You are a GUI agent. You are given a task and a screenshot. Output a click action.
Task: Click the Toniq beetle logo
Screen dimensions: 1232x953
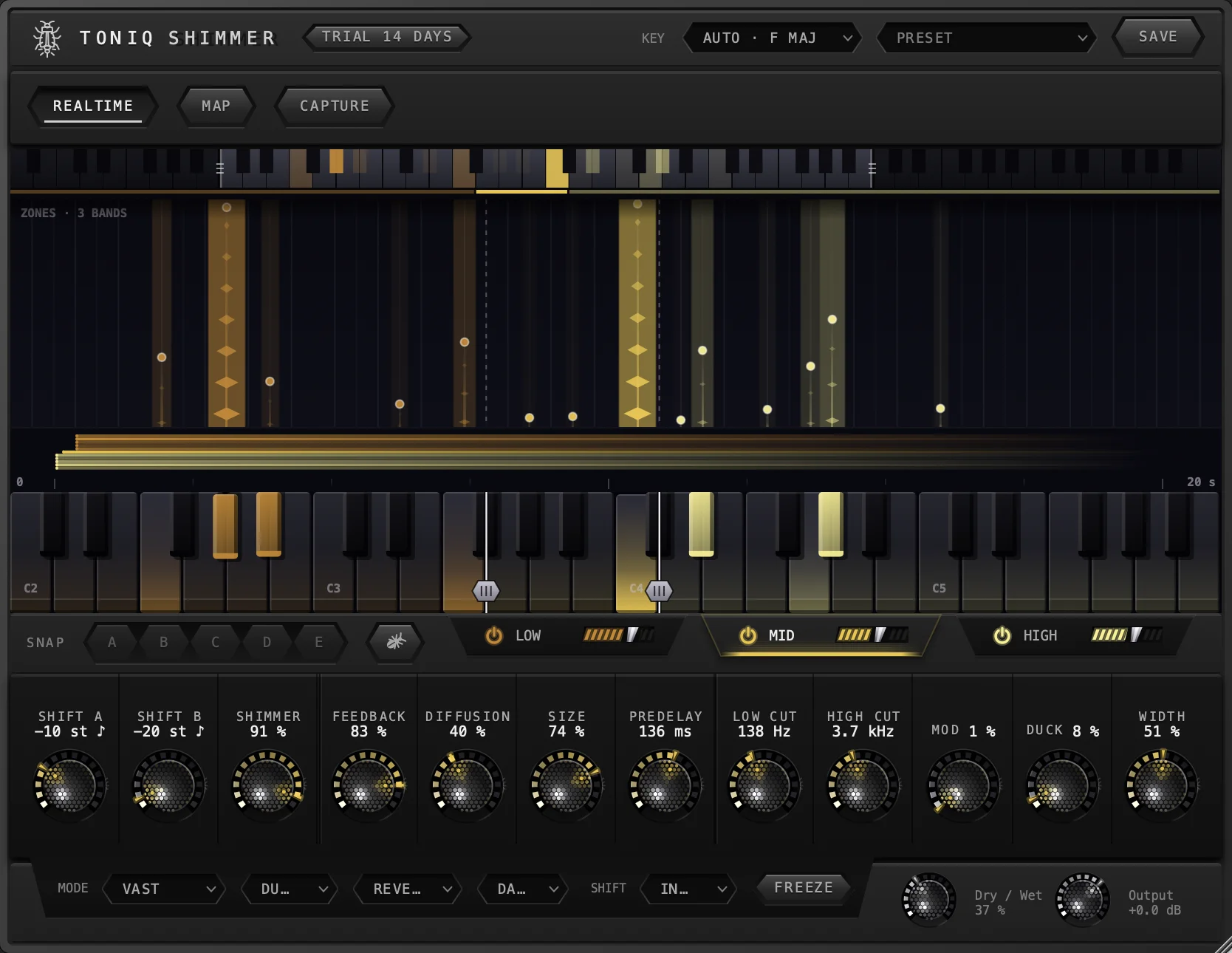click(47, 38)
